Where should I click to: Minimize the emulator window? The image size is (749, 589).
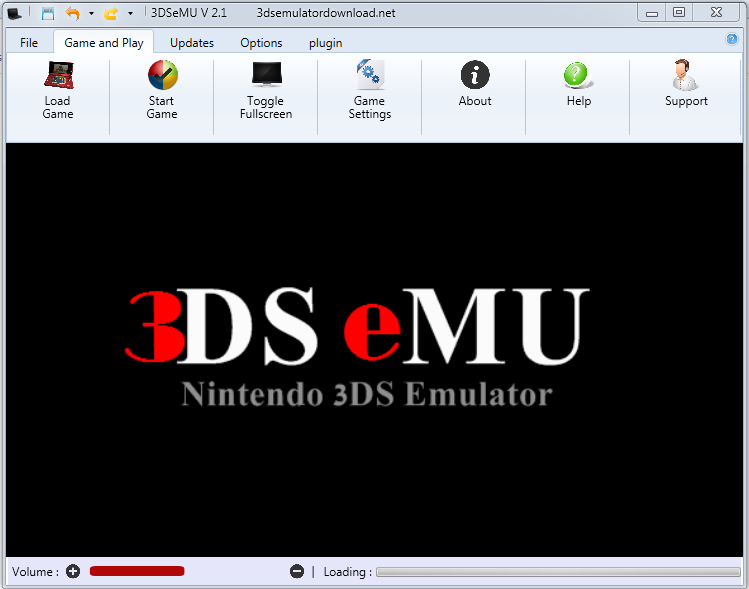652,13
